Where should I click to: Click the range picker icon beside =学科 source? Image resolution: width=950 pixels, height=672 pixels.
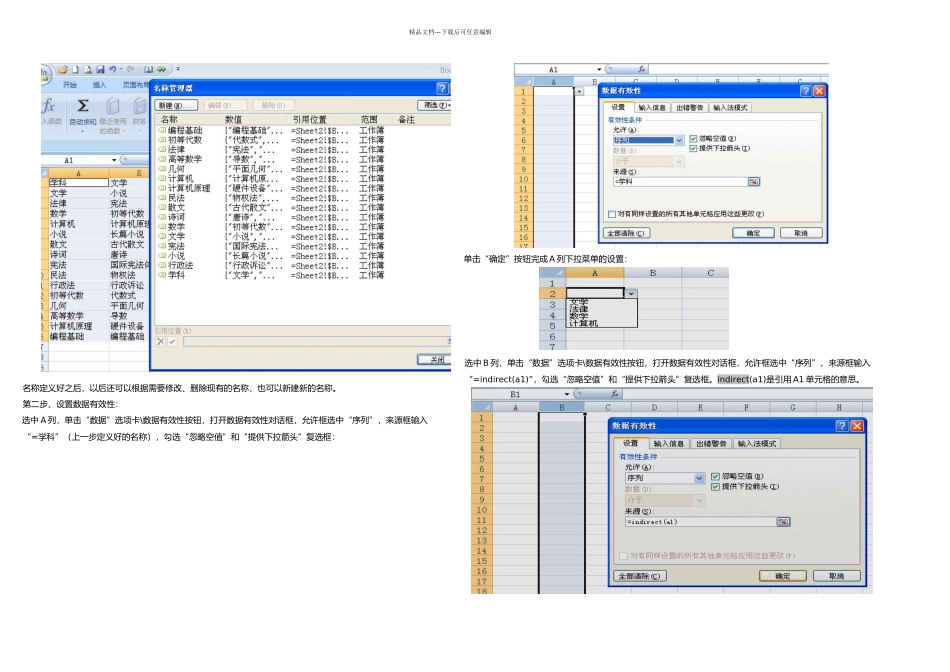click(x=753, y=181)
